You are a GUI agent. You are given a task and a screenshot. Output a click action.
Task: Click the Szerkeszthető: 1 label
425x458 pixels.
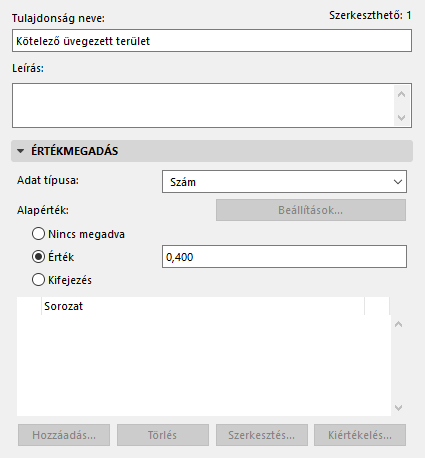(370, 15)
